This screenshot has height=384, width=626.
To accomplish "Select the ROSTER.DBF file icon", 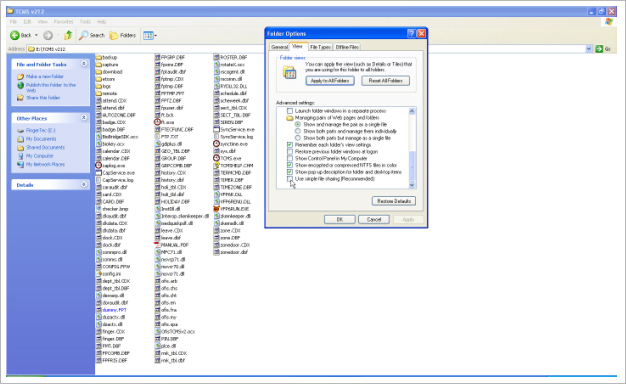I will click(x=216, y=57).
